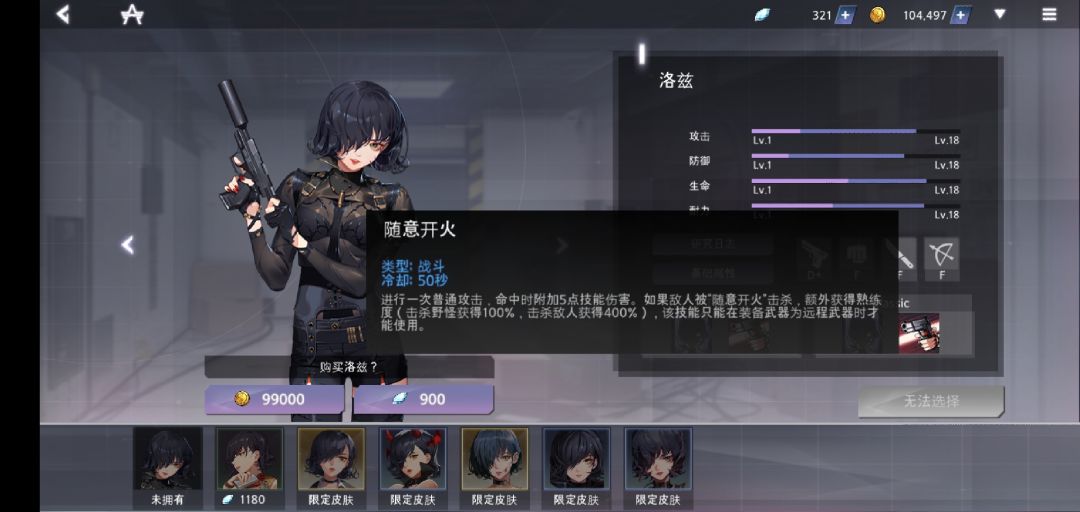This screenshot has height=512, width=1080.
Task: Go to next character with right chevron
Action: [x=562, y=245]
